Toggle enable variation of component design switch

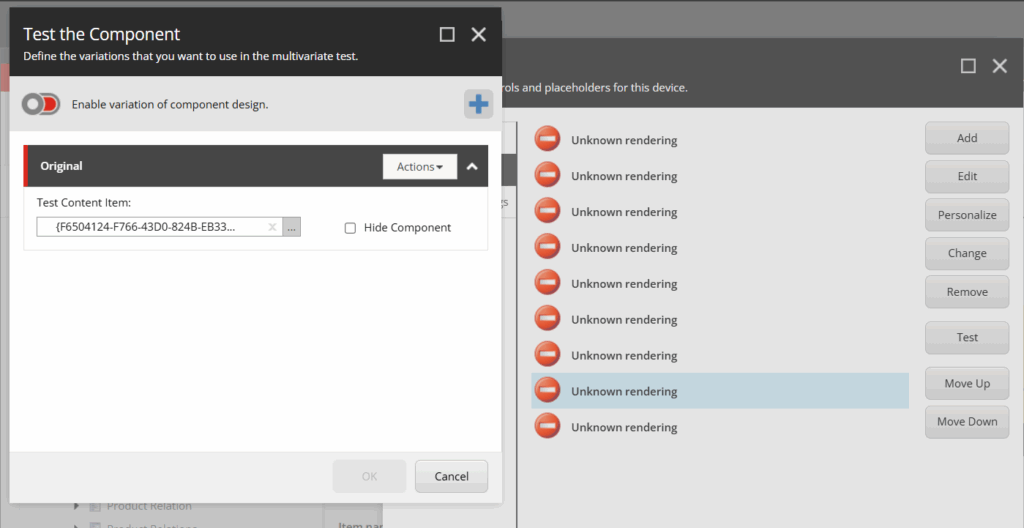41,104
